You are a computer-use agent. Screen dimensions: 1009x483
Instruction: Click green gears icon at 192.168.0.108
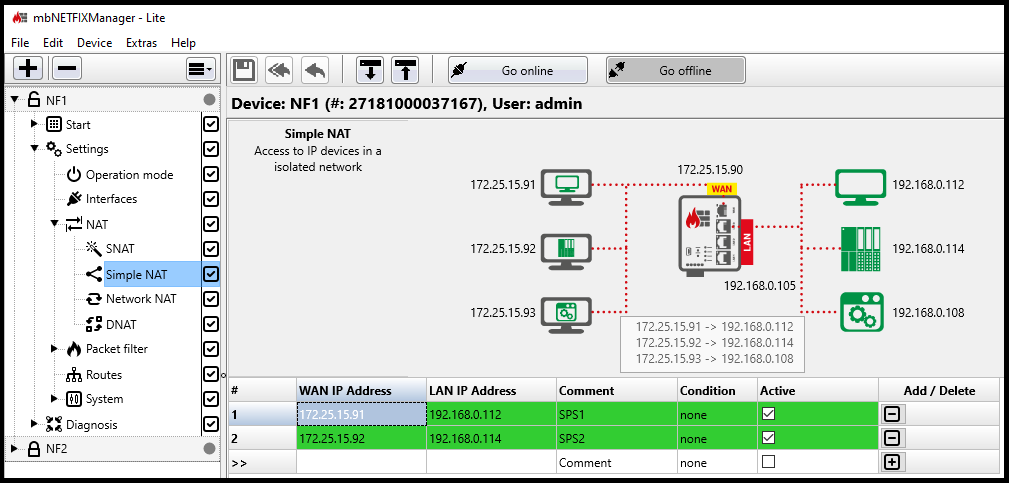coord(862,312)
